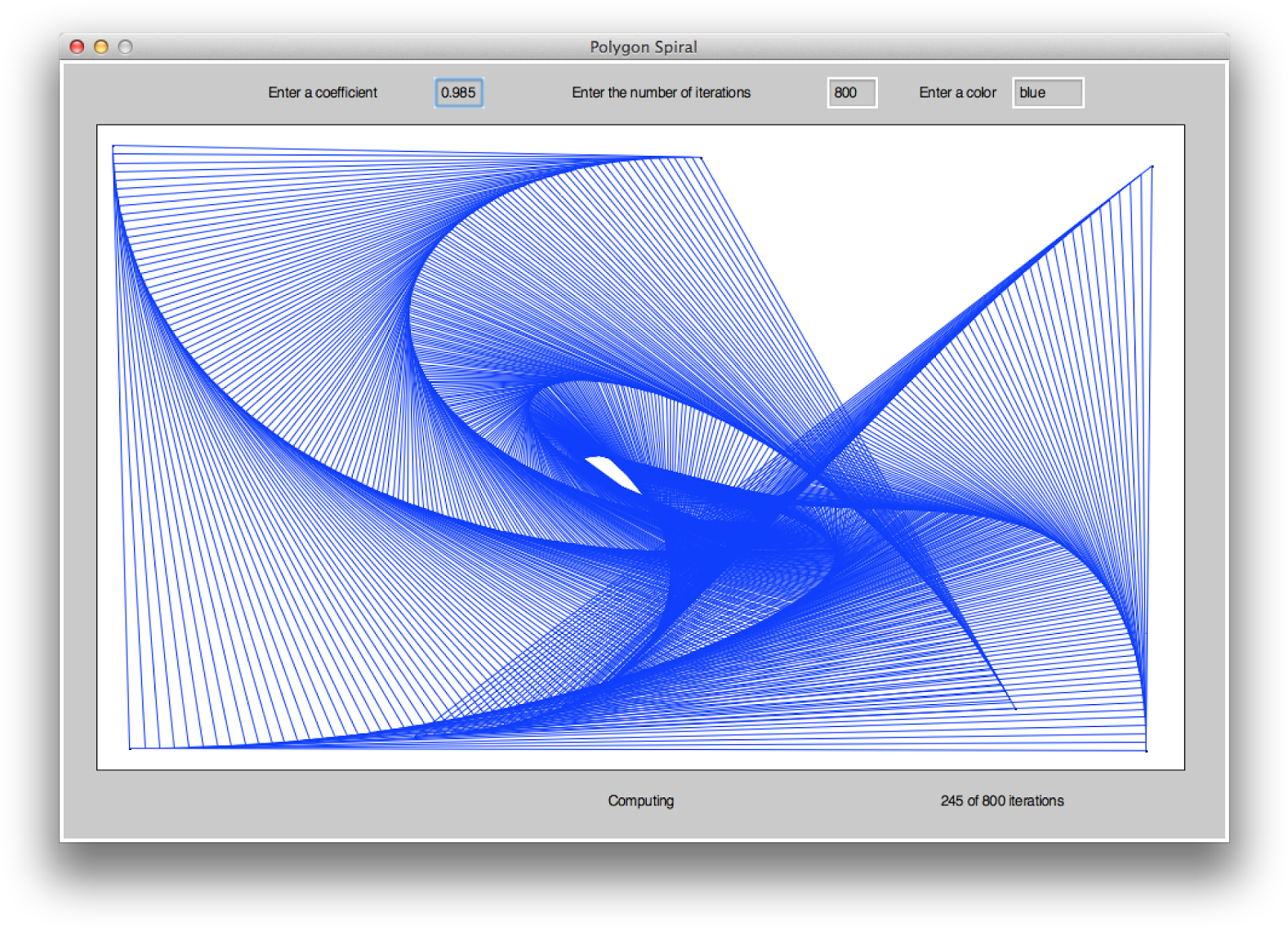Click the coefficient input field showing 0.985
1288x928 pixels.
coord(458,93)
